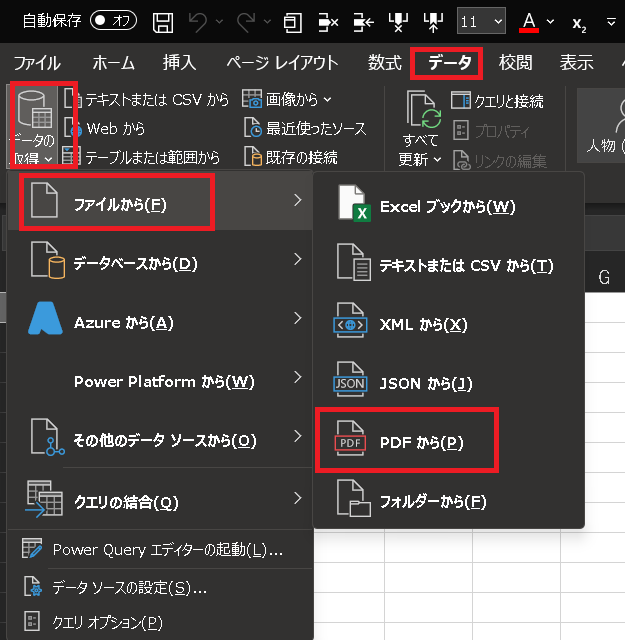Switch to the 表示 ribbon tab
Viewport: 634px width, 640px height.
(576, 63)
